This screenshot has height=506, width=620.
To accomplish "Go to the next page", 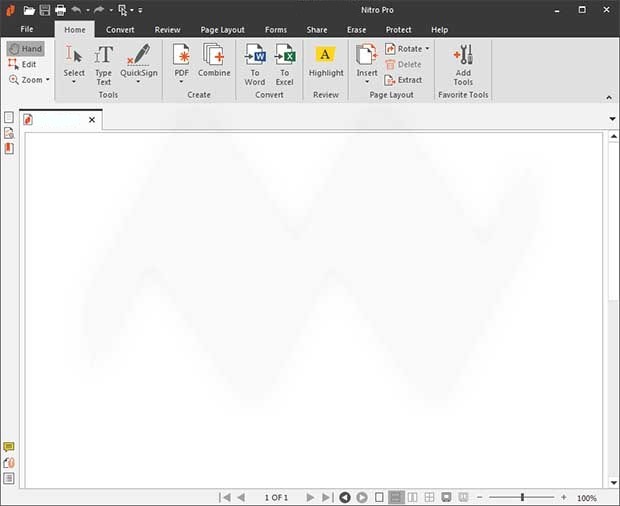I will [310, 497].
